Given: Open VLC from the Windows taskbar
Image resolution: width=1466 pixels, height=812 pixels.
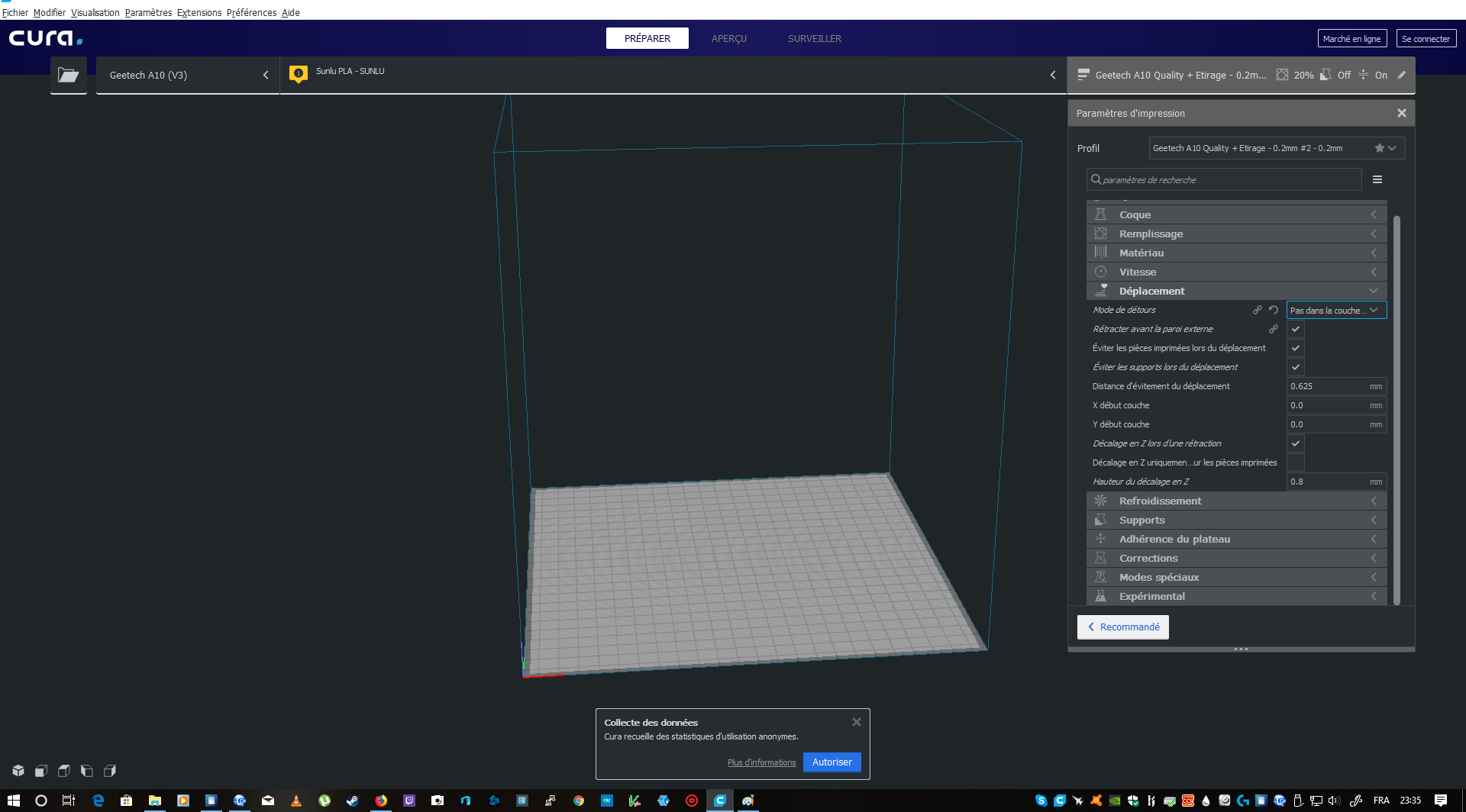Looking at the screenshot, I should (x=296, y=801).
